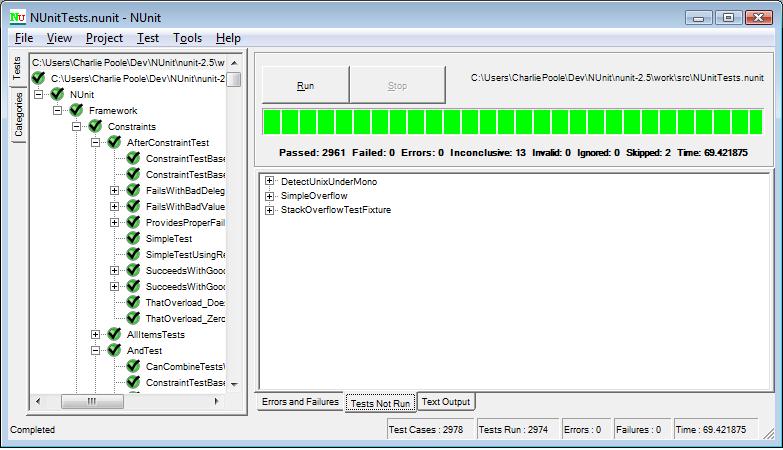Click the 'Tests Run : 2974' status panel
783x450 pixels.
pyautogui.click(x=517, y=430)
